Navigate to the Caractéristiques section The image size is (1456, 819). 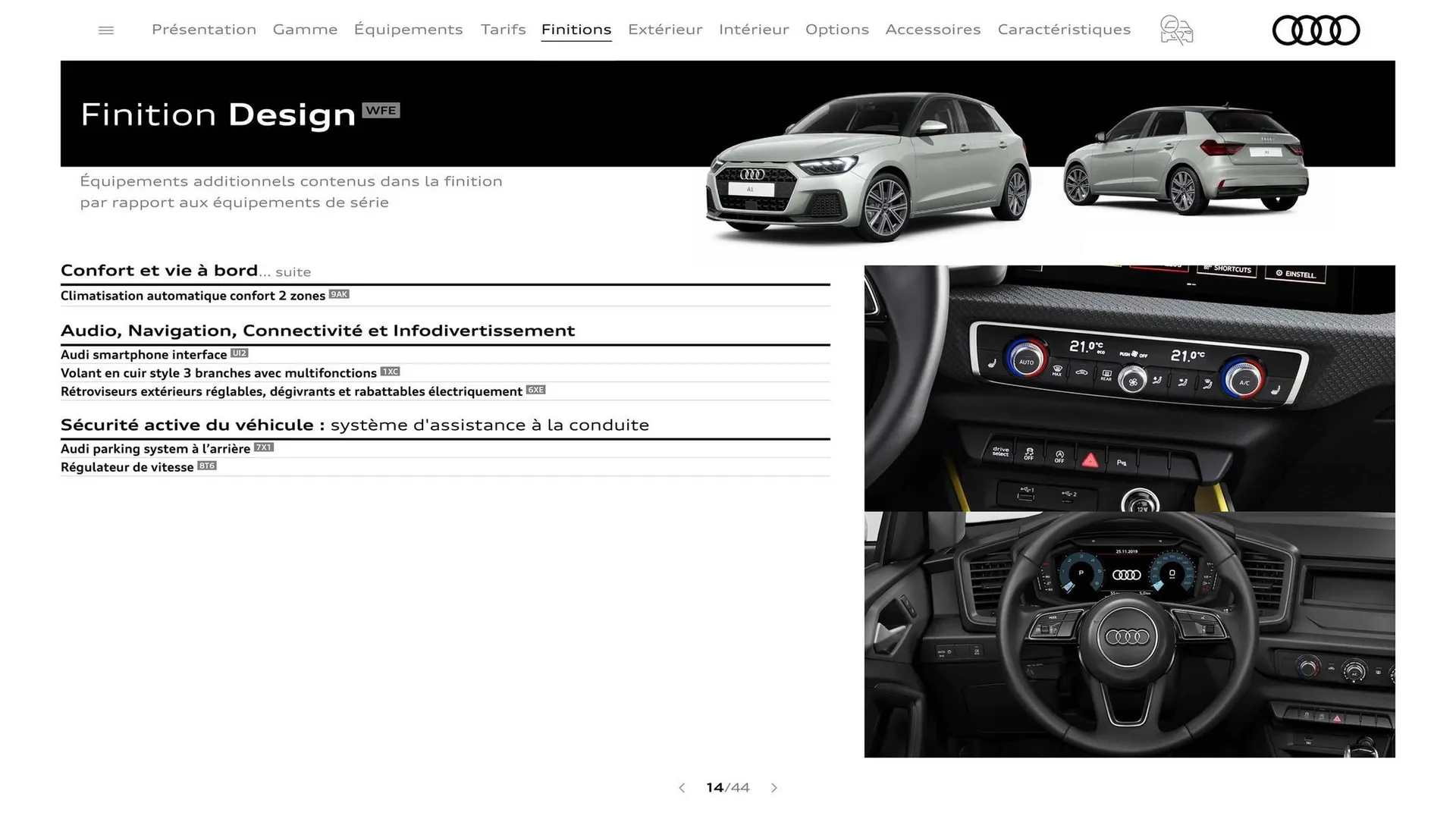point(1064,30)
